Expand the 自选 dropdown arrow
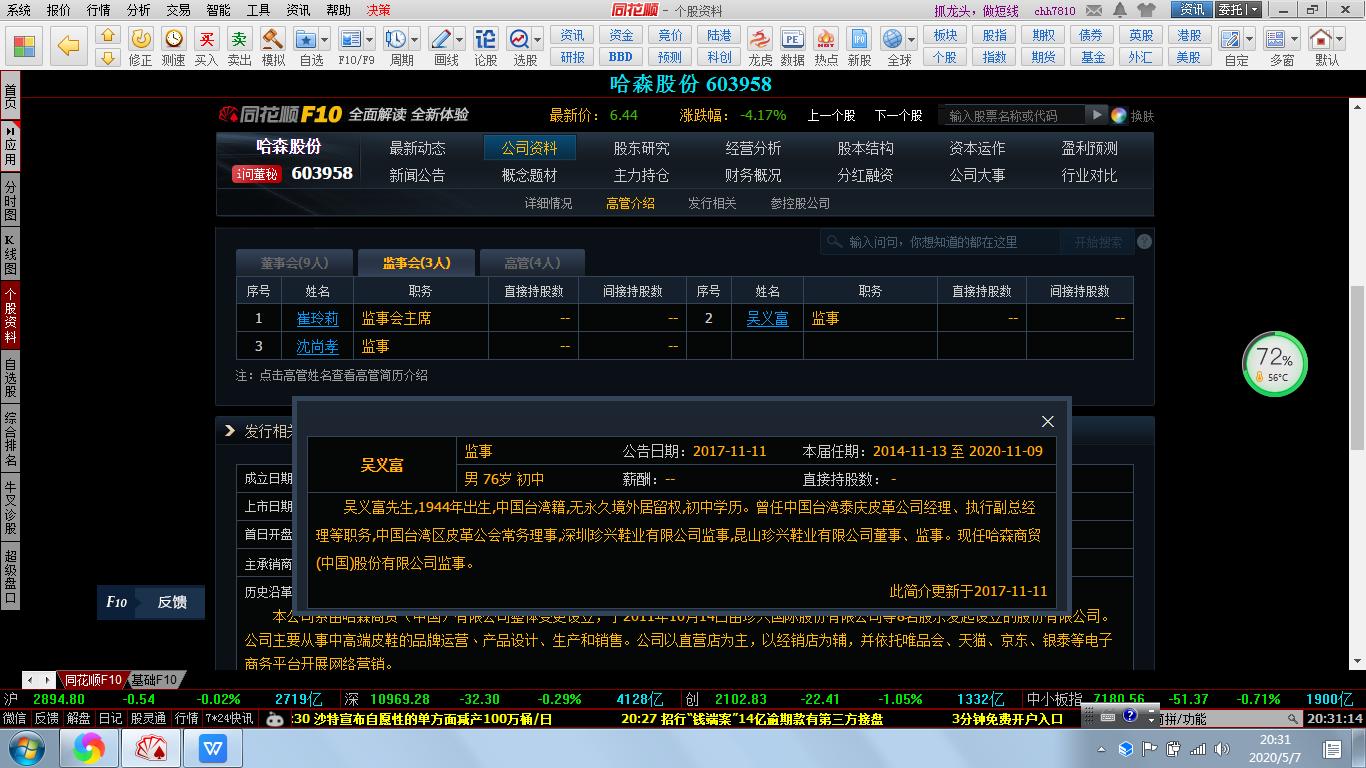The width and height of the screenshot is (1366, 768). click(x=326, y=40)
